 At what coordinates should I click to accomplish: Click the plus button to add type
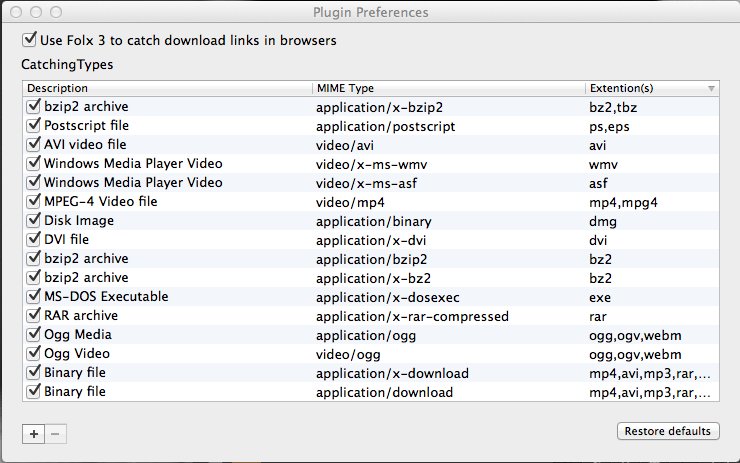point(33,433)
